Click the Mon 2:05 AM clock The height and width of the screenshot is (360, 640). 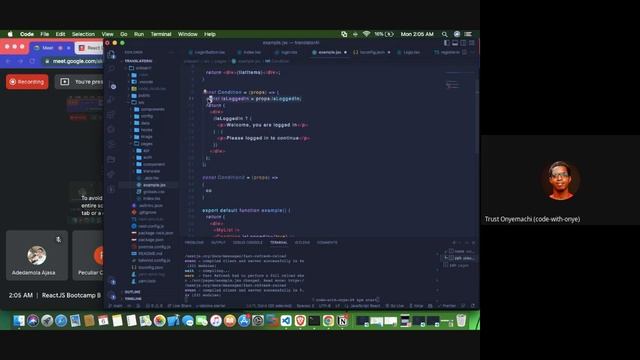pyautogui.click(x=417, y=34)
